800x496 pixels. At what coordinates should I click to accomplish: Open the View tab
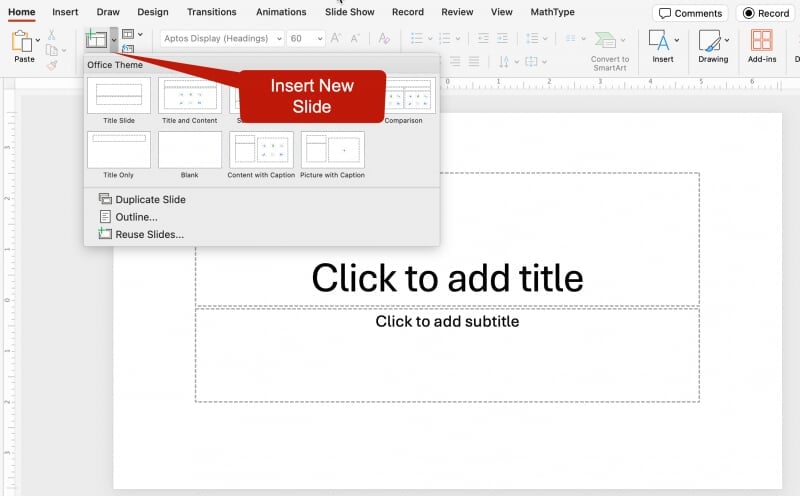(502, 12)
